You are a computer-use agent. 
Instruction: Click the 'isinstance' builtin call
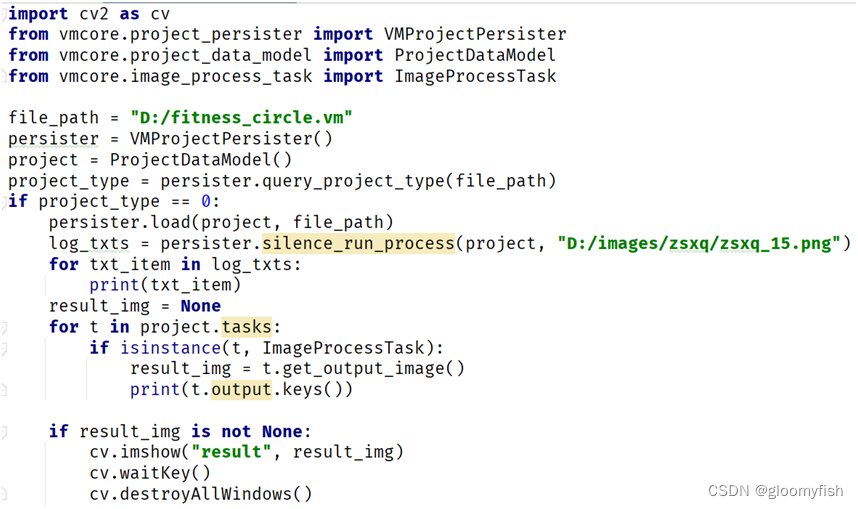pyautogui.click(x=170, y=348)
